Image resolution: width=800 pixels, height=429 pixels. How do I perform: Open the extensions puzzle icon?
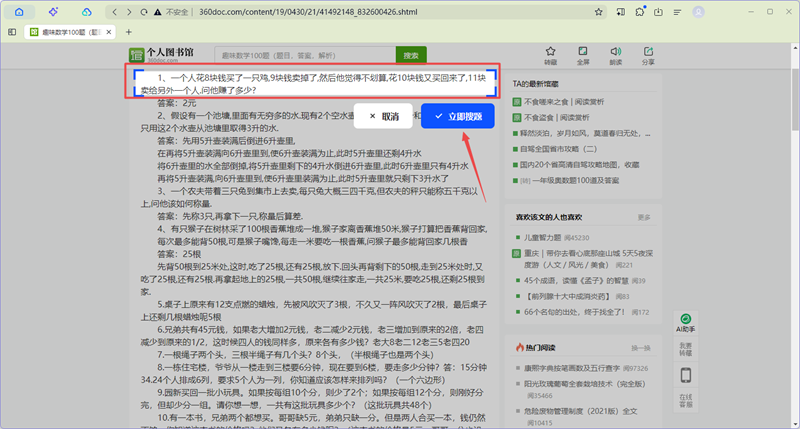640,12
